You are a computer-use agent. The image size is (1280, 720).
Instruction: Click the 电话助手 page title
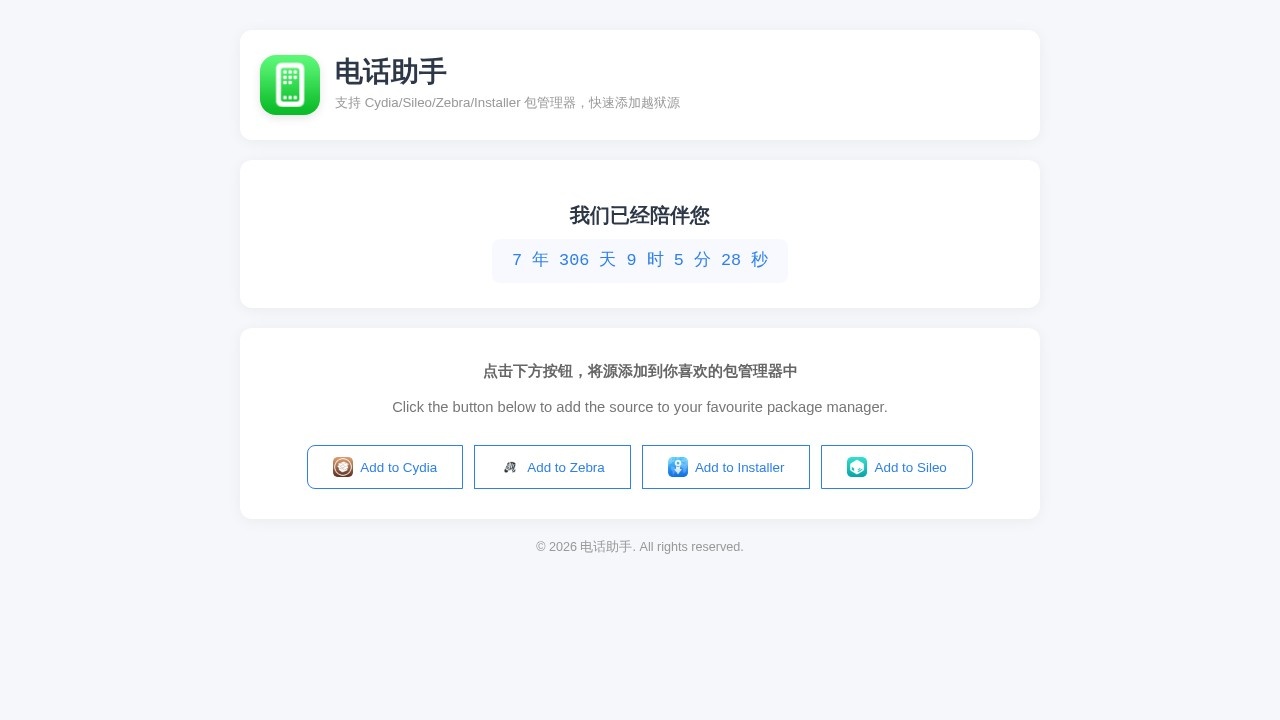point(391,72)
